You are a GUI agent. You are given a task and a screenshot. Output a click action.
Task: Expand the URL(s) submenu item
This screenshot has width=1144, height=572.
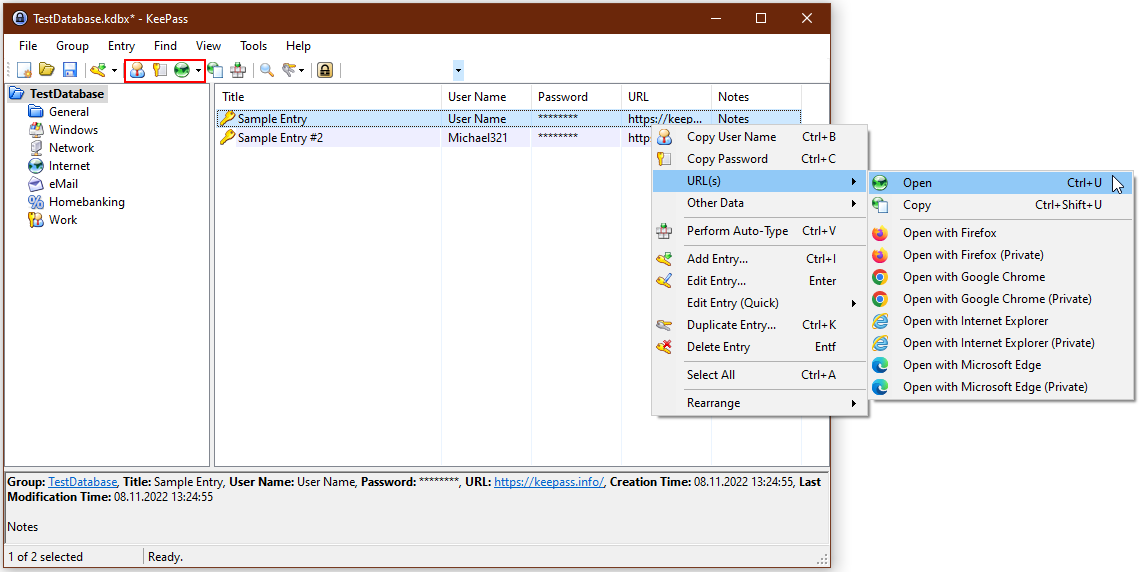point(760,181)
